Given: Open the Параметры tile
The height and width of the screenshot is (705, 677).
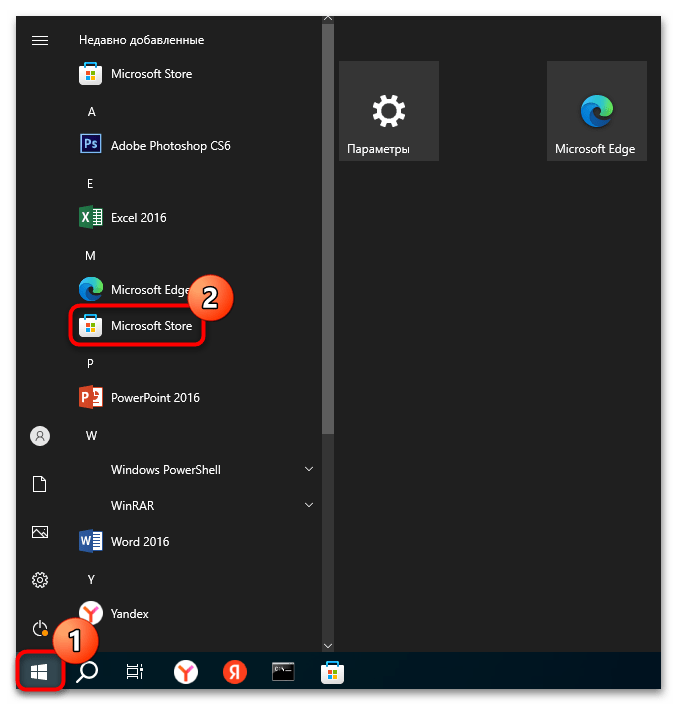Looking at the screenshot, I should (389, 111).
